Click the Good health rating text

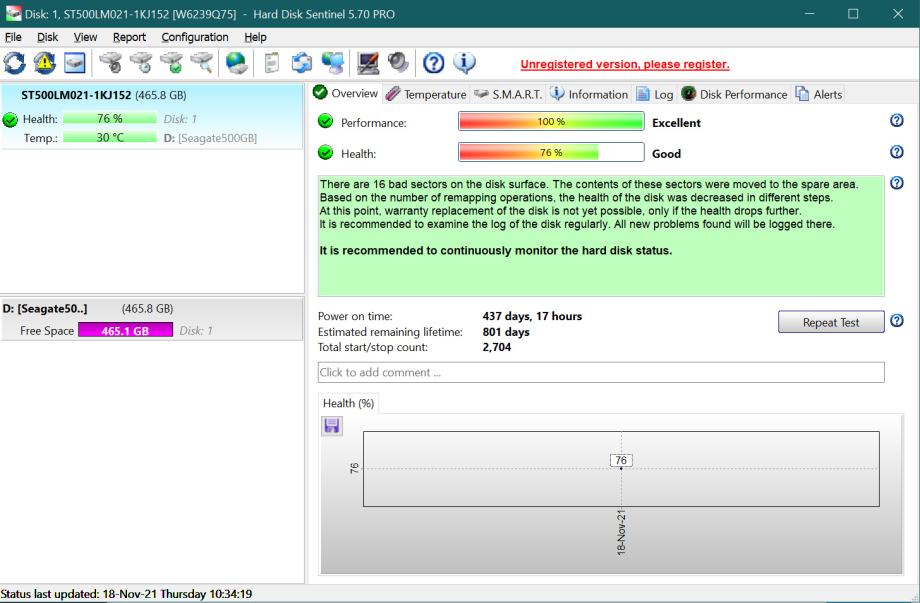pos(667,154)
